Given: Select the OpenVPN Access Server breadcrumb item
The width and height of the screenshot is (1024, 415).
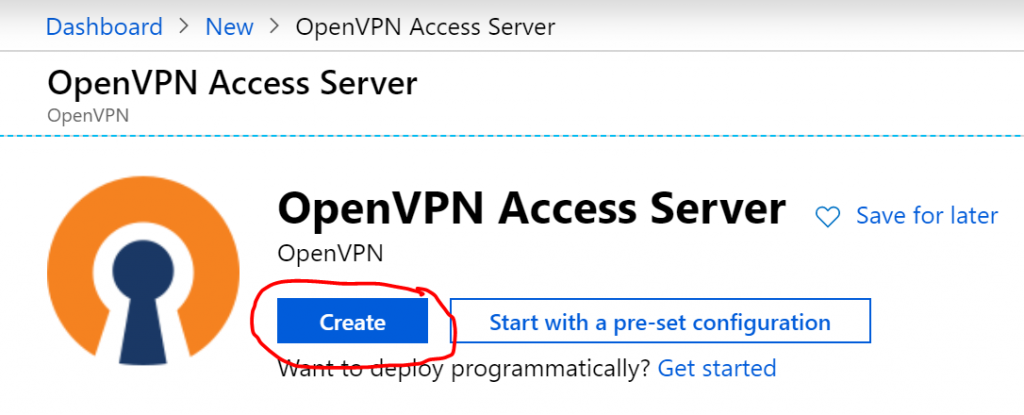Looking at the screenshot, I should point(425,27).
